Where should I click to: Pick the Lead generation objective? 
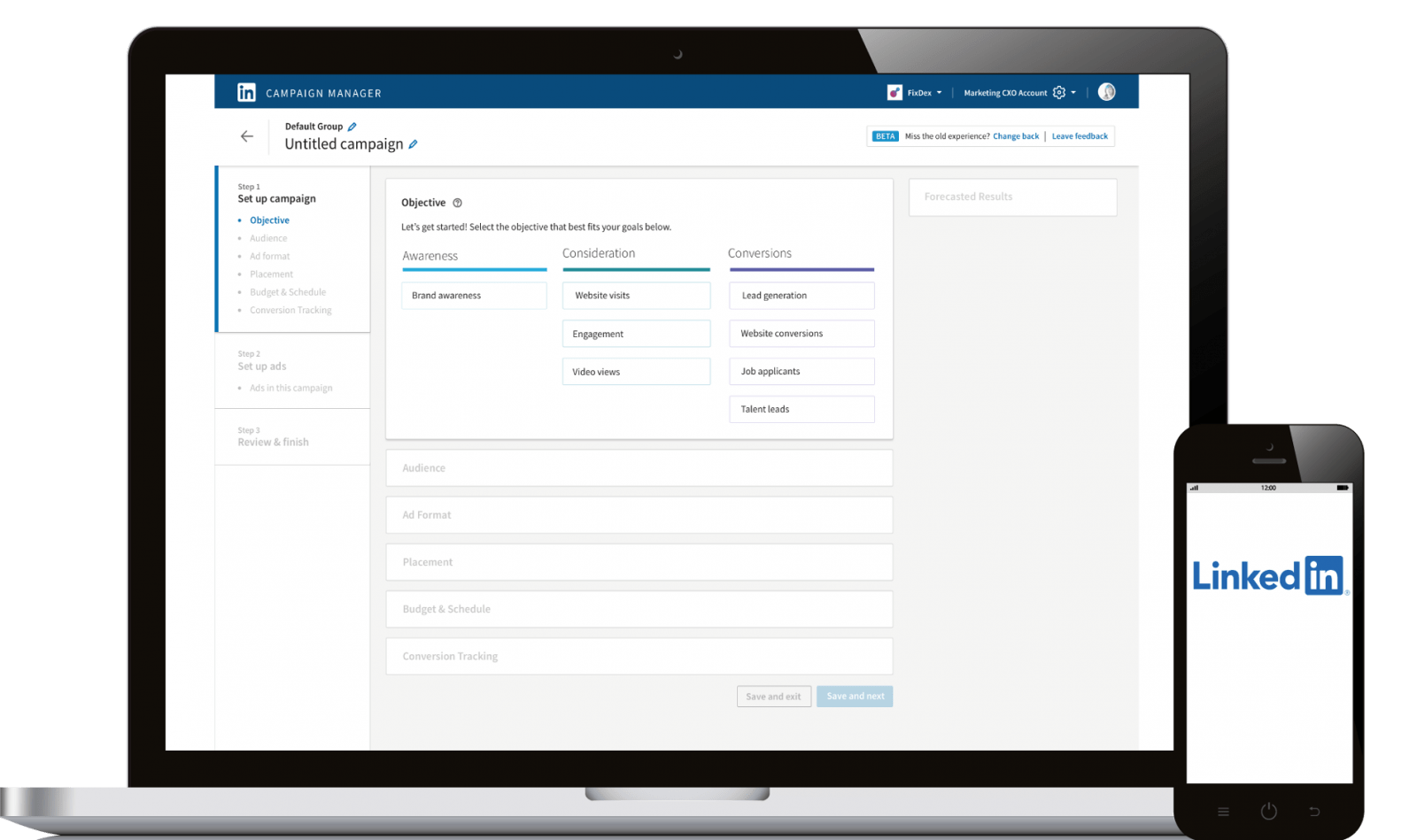click(801, 296)
